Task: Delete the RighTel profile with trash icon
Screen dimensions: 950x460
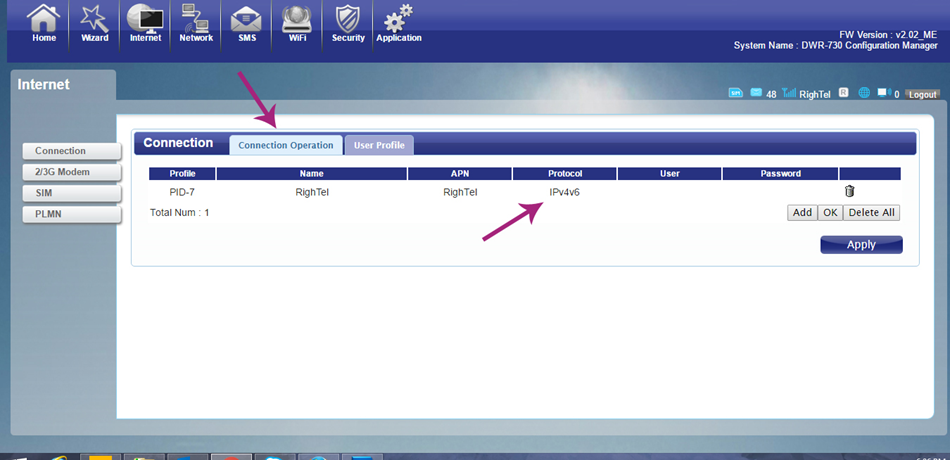Action: pyautogui.click(x=849, y=192)
